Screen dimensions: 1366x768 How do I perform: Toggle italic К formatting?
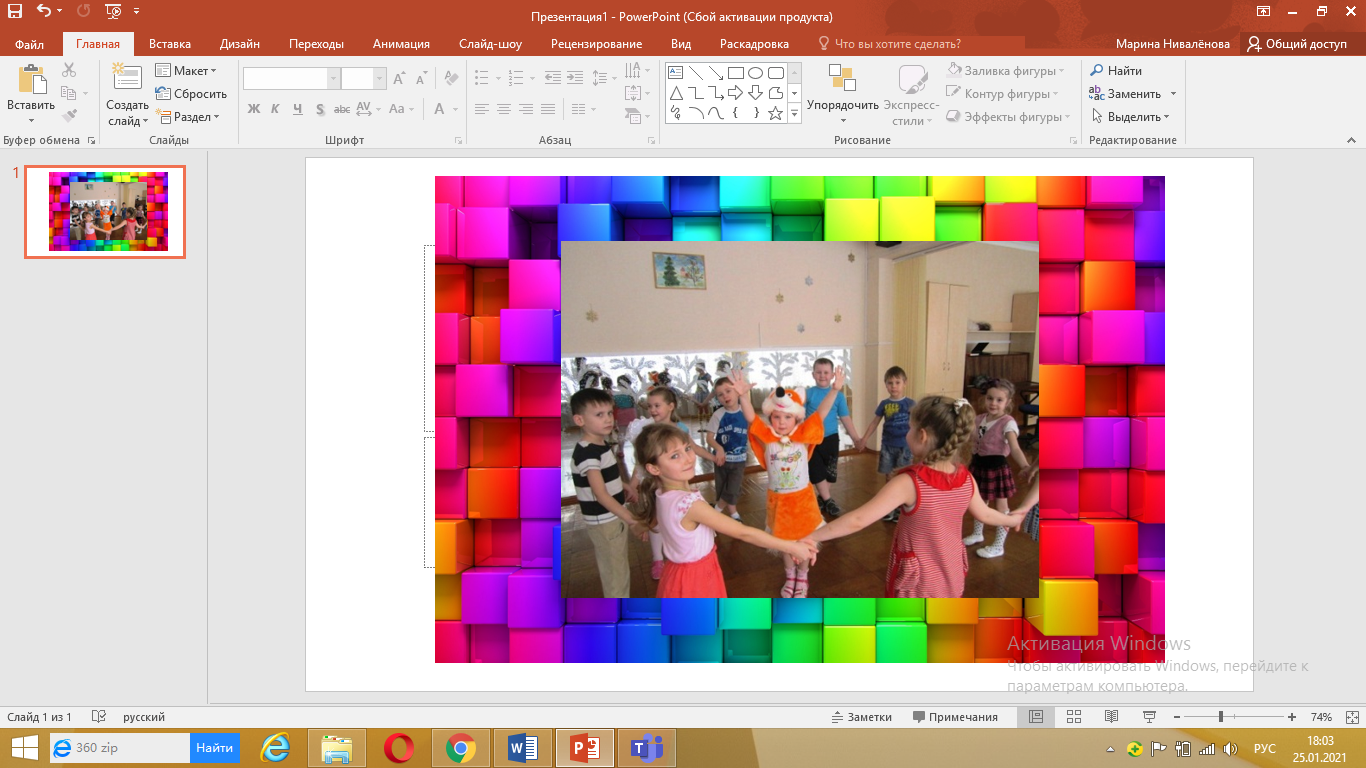pos(275,109)
